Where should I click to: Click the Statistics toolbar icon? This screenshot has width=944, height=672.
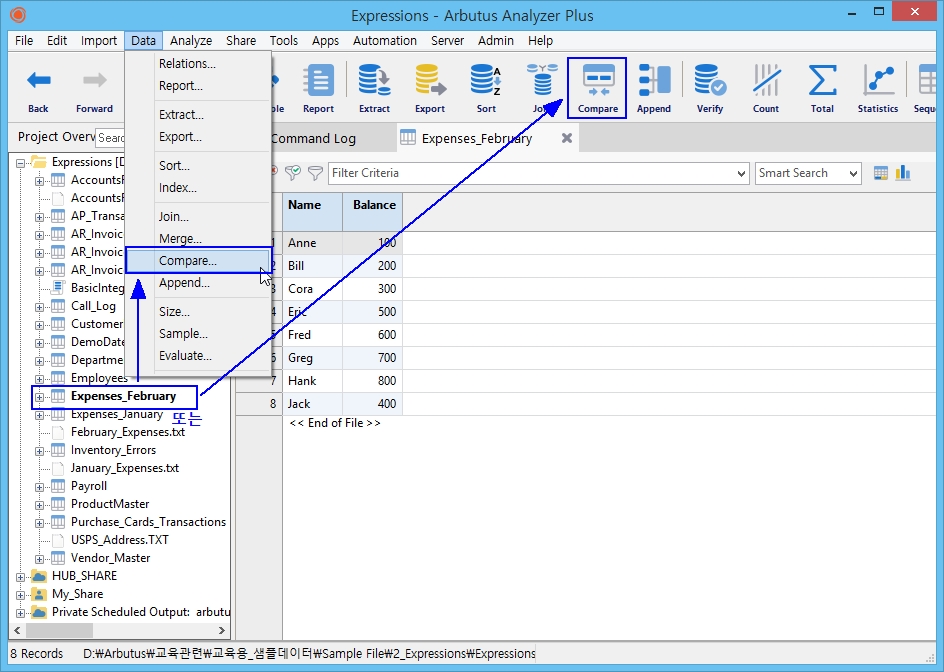pyautogui.click(x=878, y=81)
